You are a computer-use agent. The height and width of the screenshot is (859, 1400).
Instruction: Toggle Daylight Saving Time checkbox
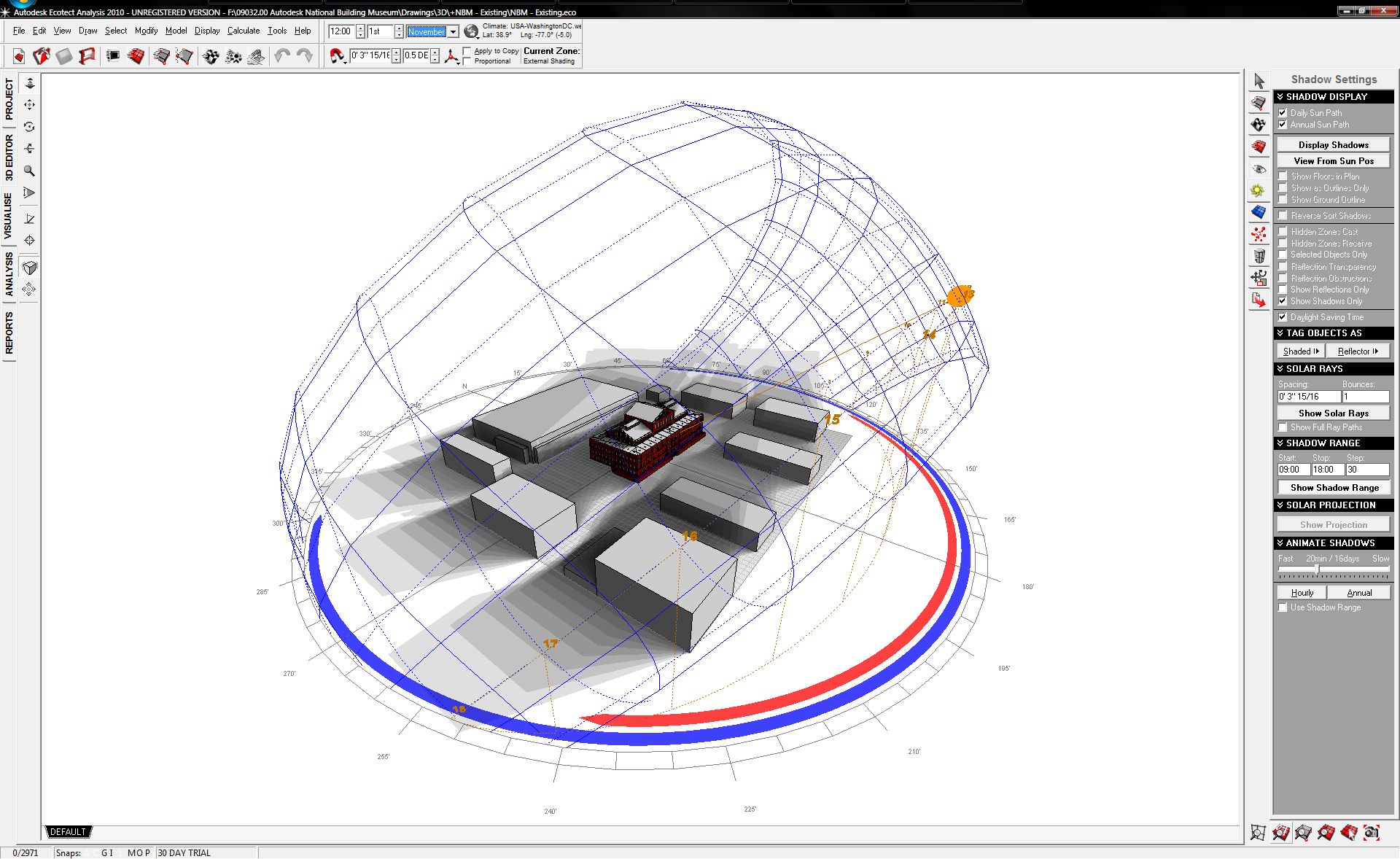(x=1283, y=317)
